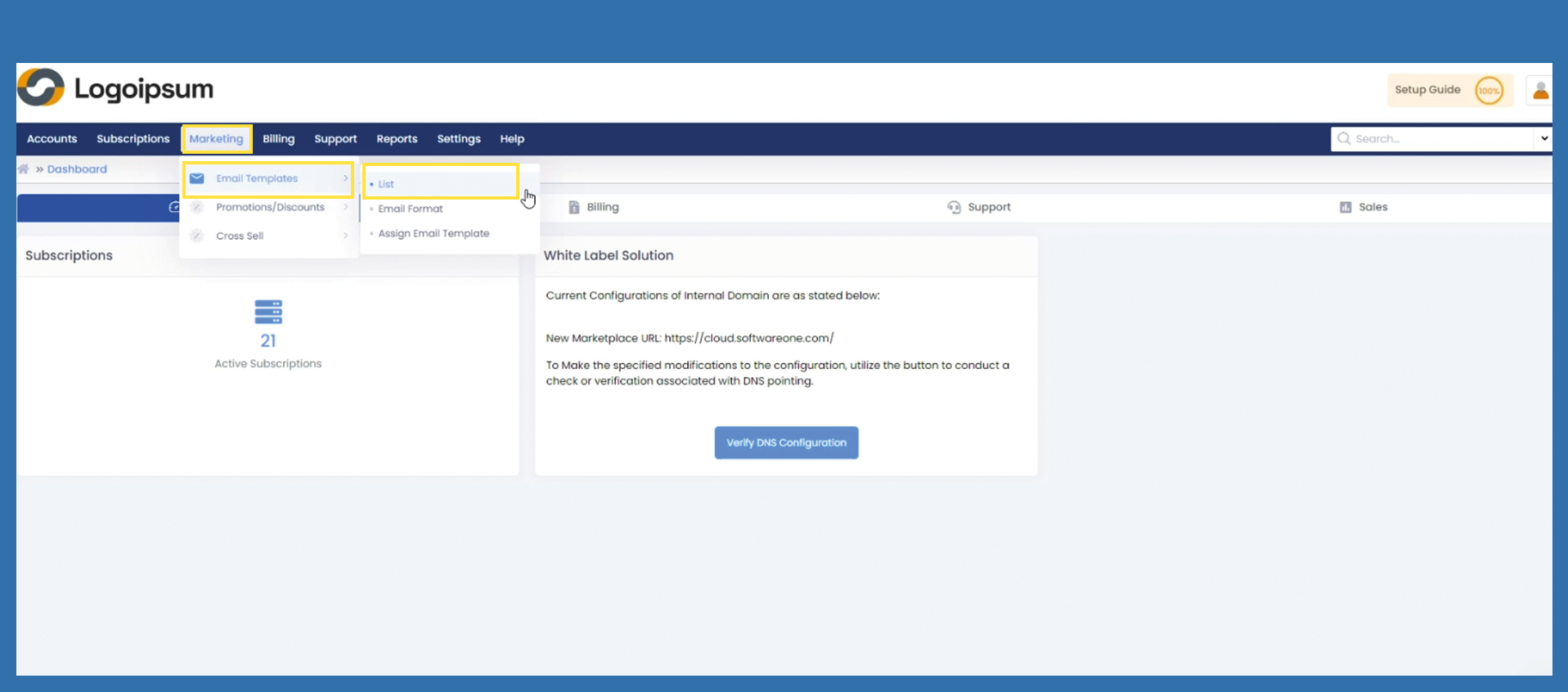Select List from Email Templates submenu
Screen dimensions: 1568x692
(x=386, y=184)
